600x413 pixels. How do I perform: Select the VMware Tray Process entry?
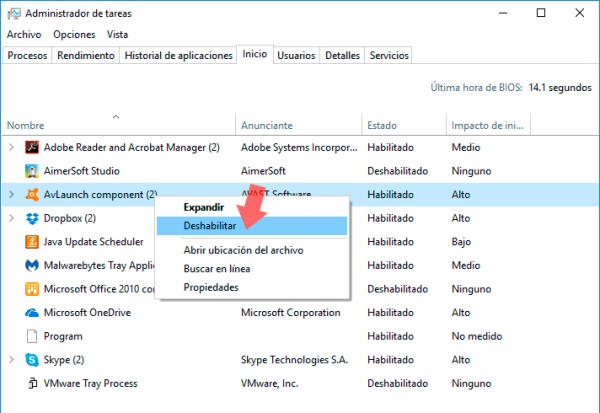tap(90, 384)
